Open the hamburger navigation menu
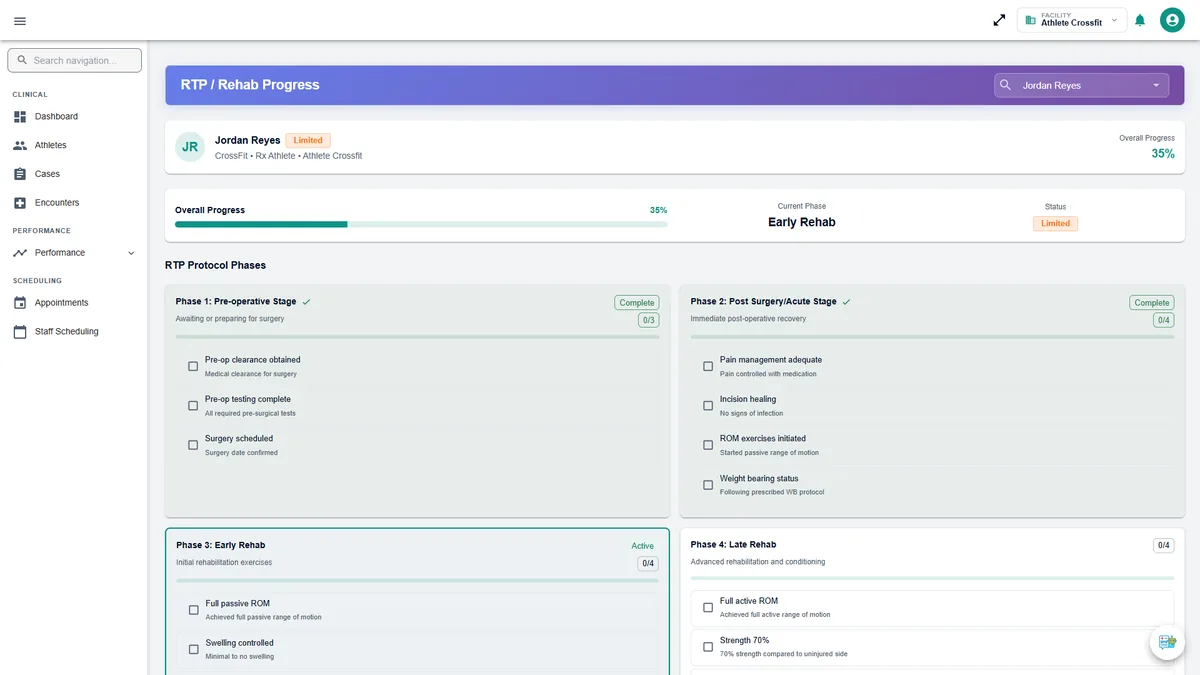Viewport: 1200px width, 675px height. coord(20,21)
